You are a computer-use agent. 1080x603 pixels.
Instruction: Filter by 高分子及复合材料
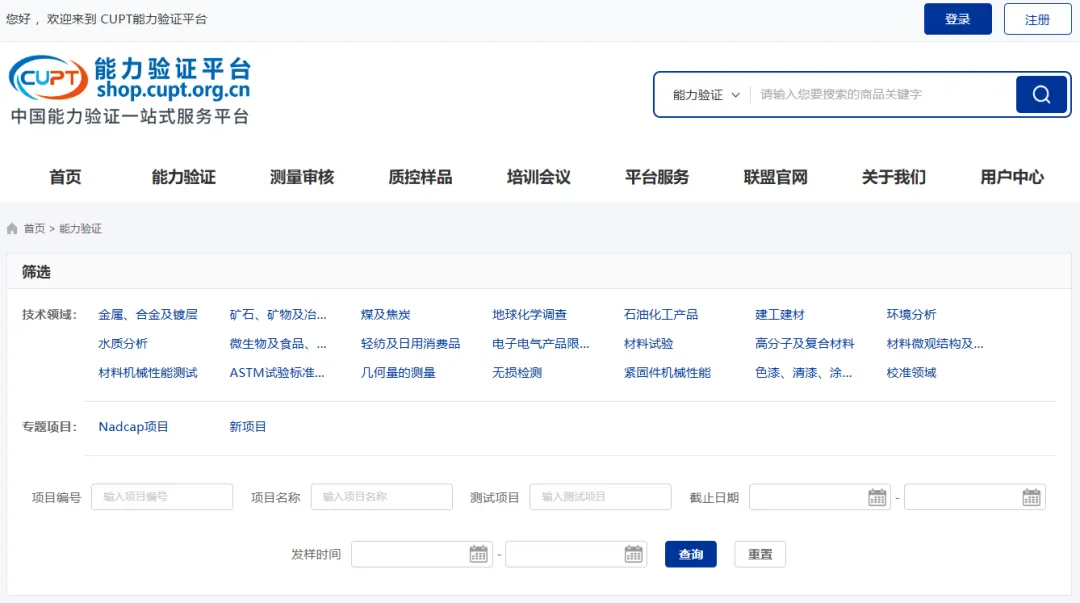pyautogui.click(x=804, y=343)
